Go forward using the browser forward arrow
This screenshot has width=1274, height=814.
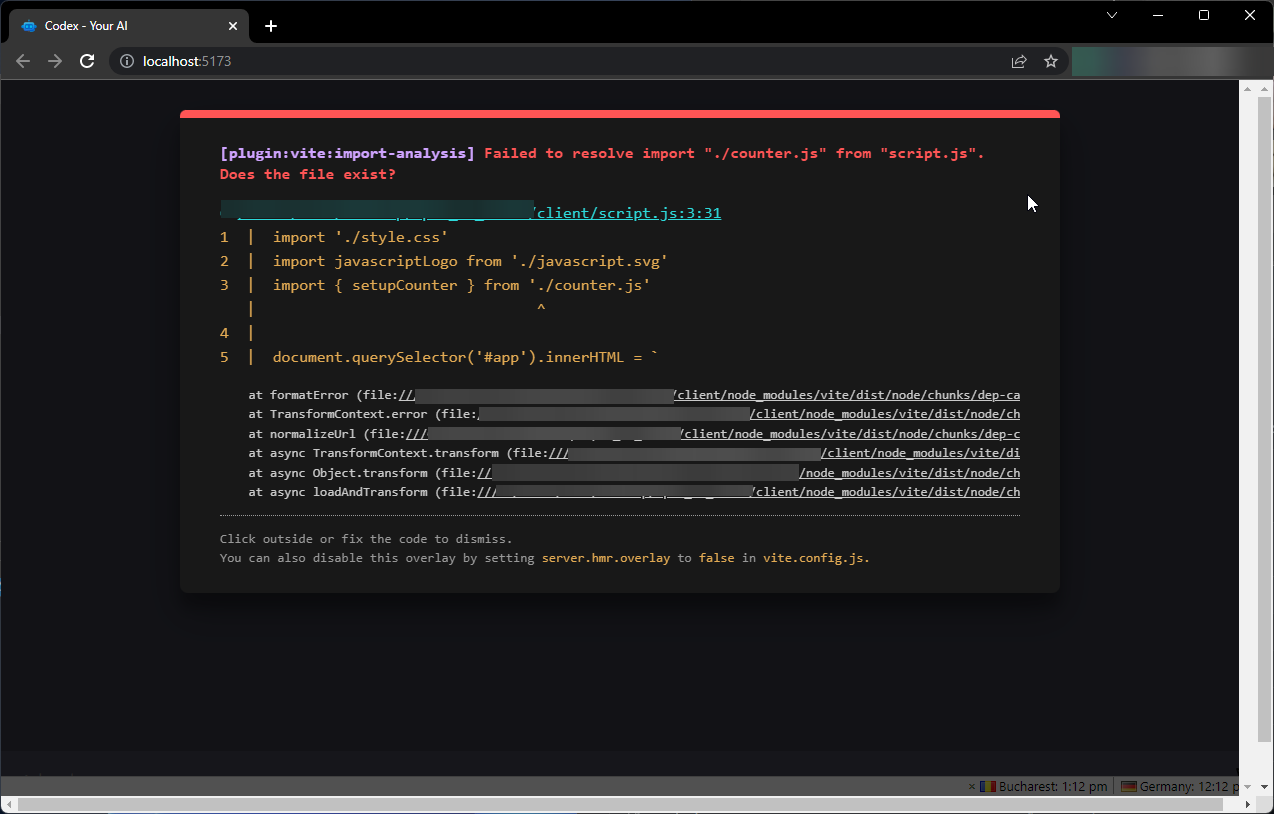55,61
